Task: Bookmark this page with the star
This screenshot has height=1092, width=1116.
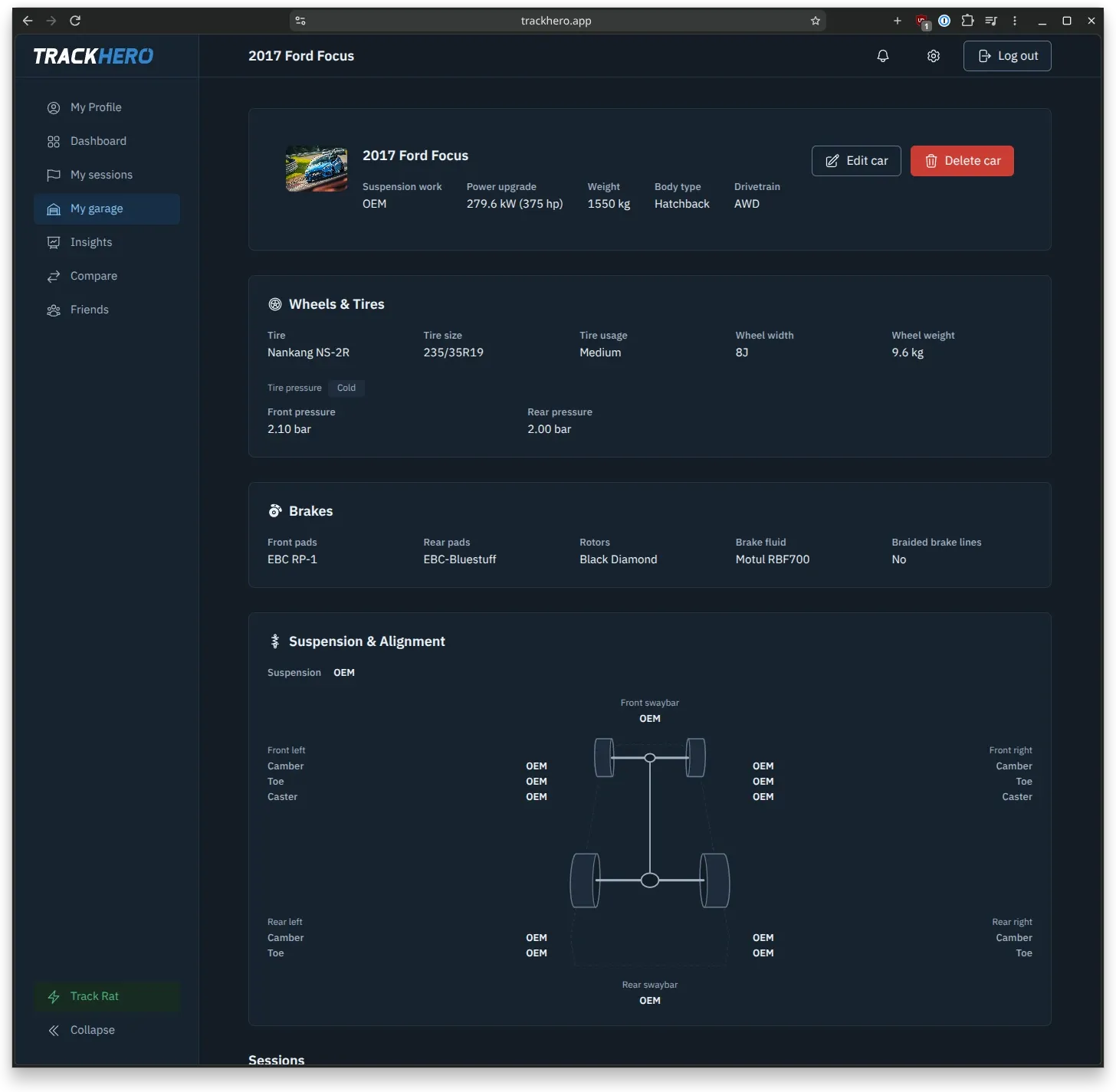Action: (x=816, y=21)
